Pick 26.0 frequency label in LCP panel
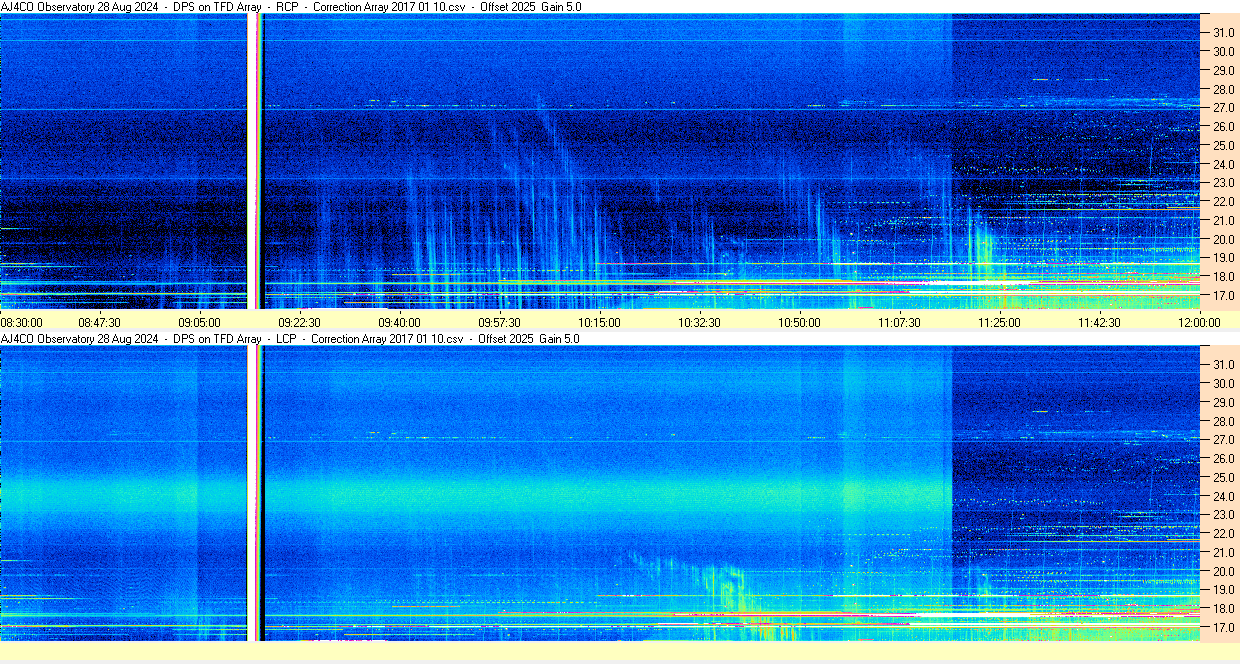Image resolution: width=1240 pixels, height=664 pixels. (1223, 459)
